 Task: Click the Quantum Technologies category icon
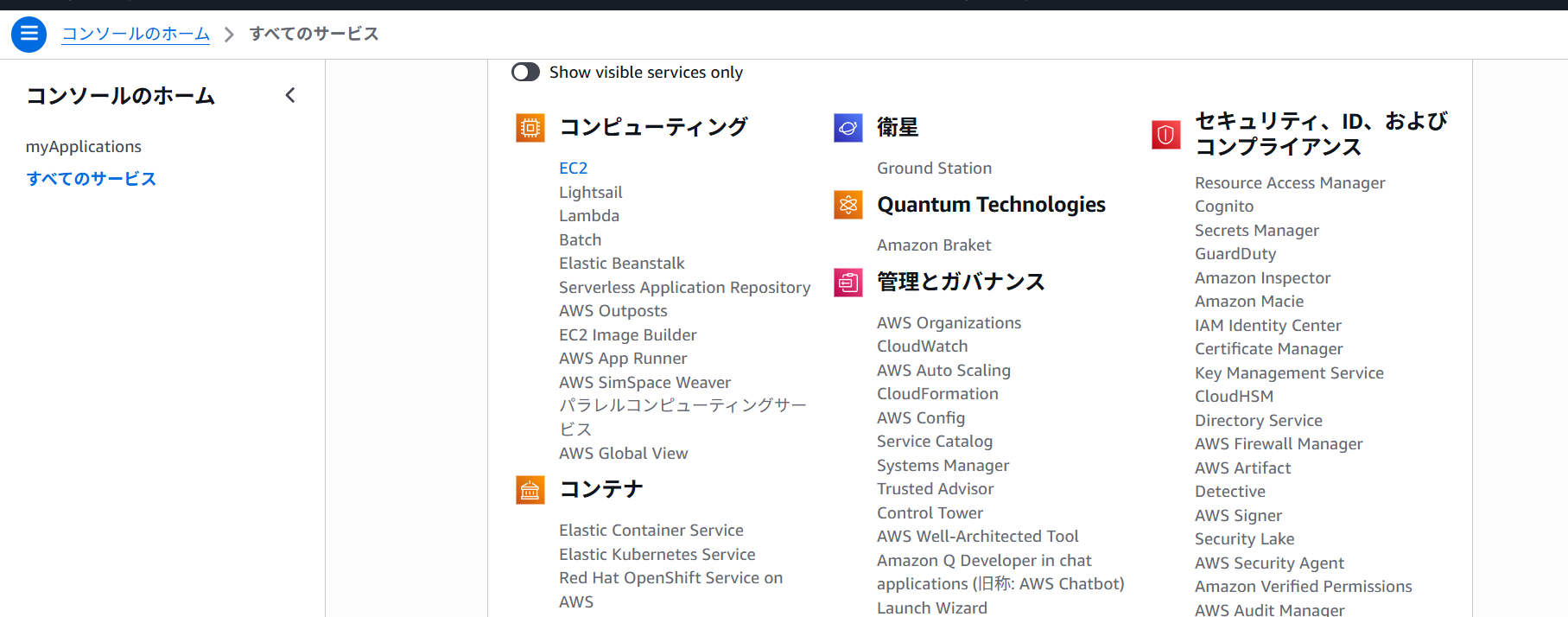point(848,205)
